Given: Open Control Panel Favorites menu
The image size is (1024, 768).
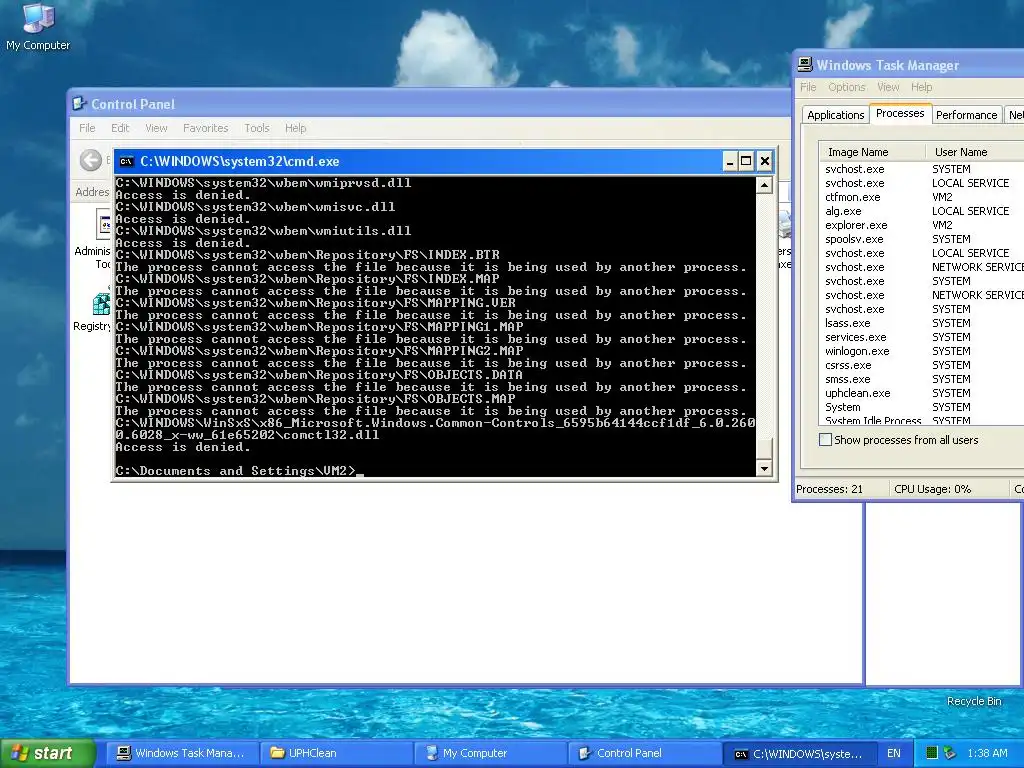Looking at the screenshot, I should [x=206, y=128].
